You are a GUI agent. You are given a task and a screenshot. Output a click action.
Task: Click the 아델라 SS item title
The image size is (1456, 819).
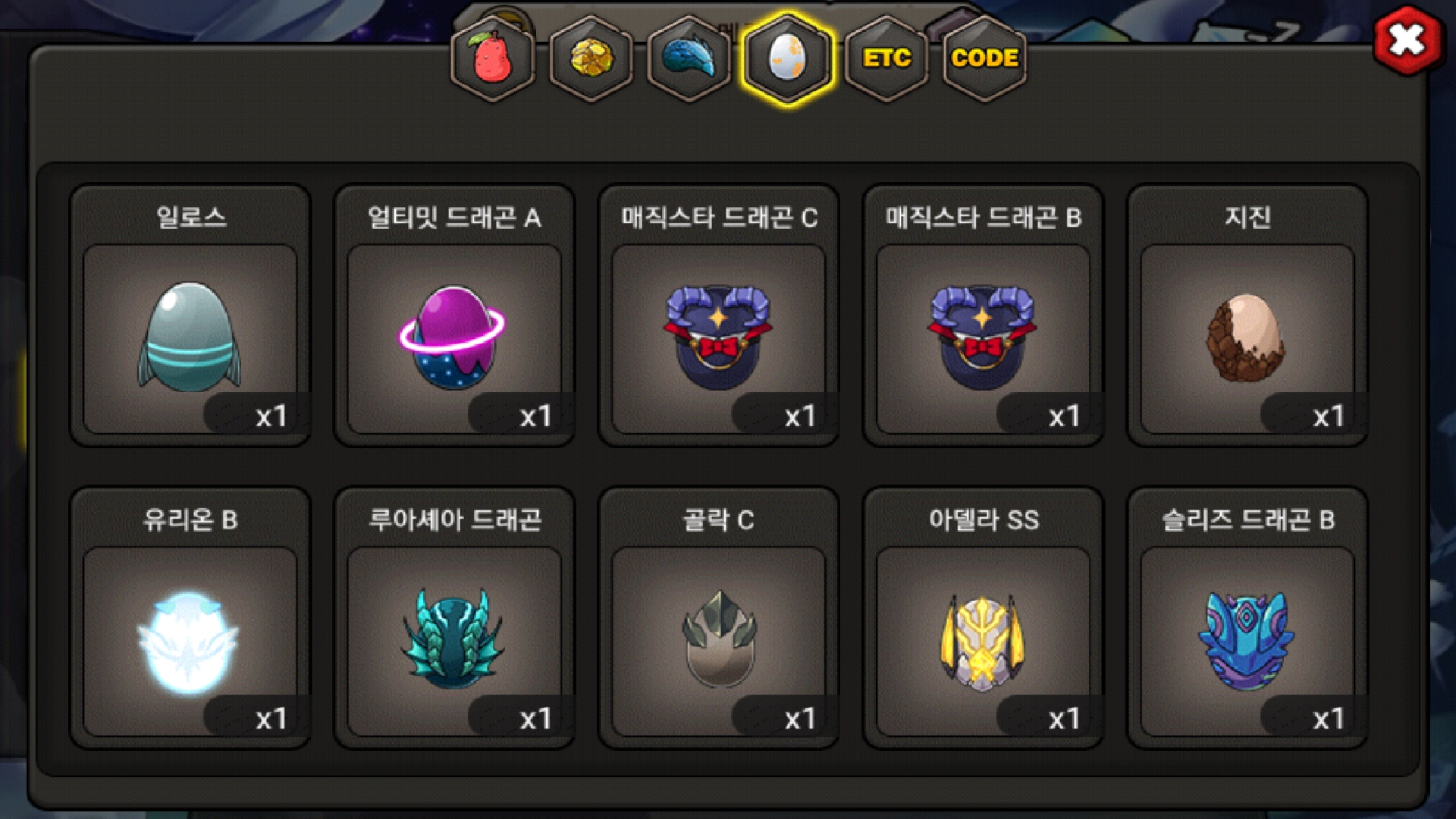(984, 519)
